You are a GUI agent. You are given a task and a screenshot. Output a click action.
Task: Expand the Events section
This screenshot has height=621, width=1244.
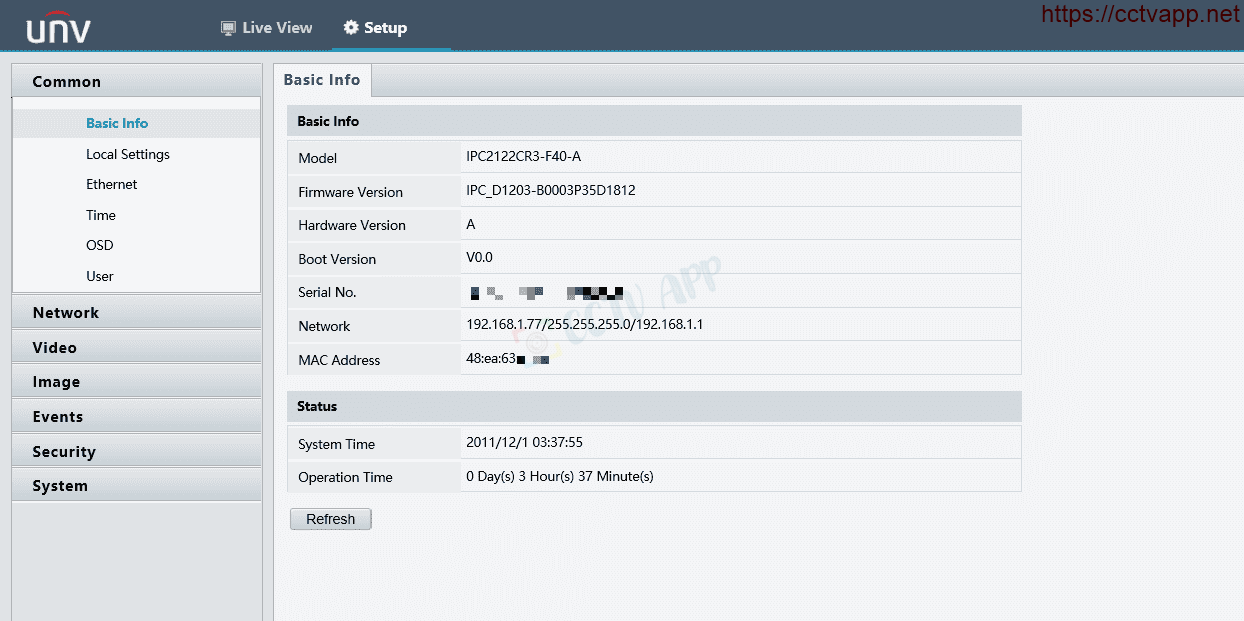[57, 417]
